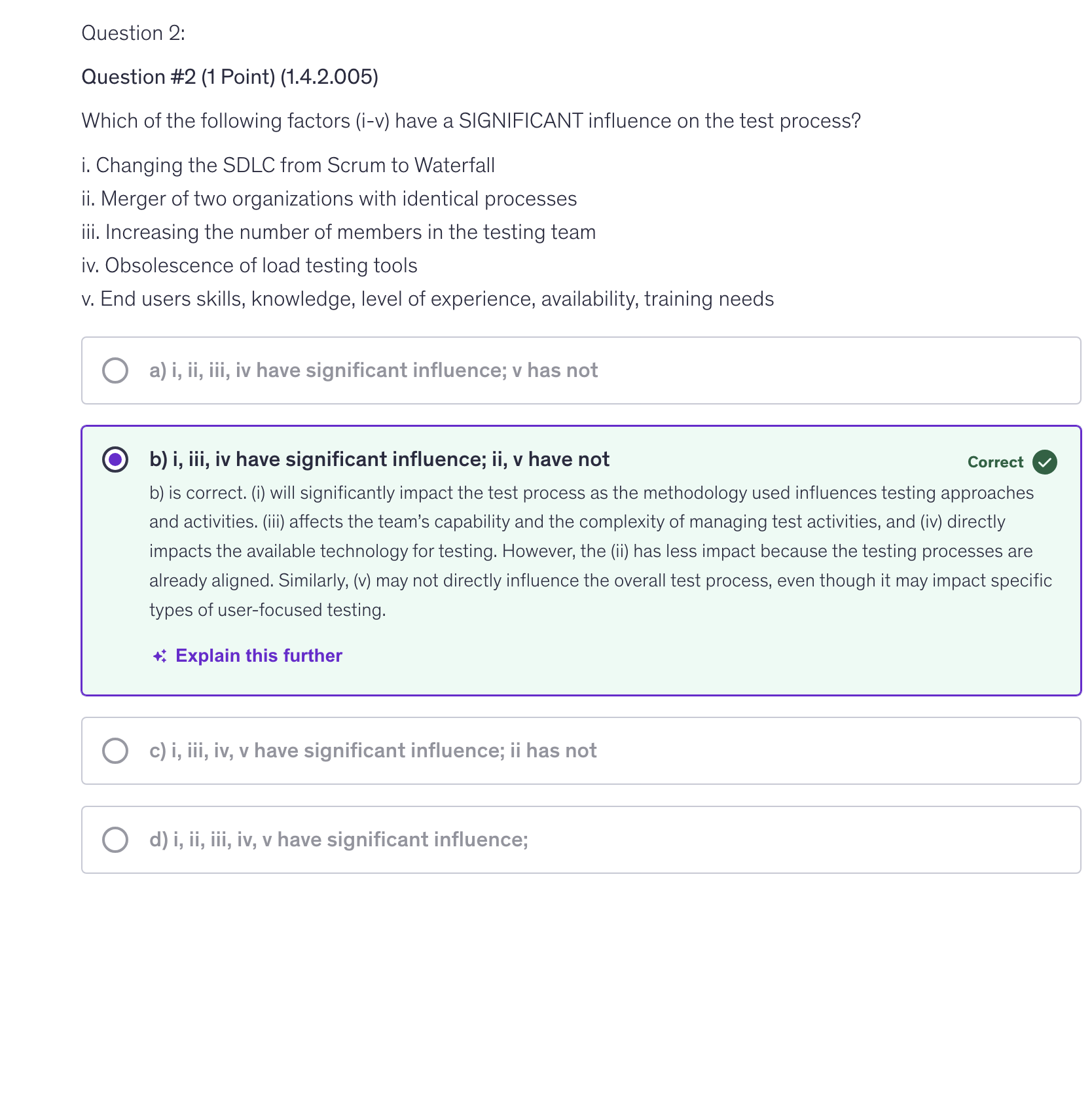This screenshot has width=1092, height=1097.
Task: Open the Explain this further link
Action: pyautogui.click(x=259, y=656)
